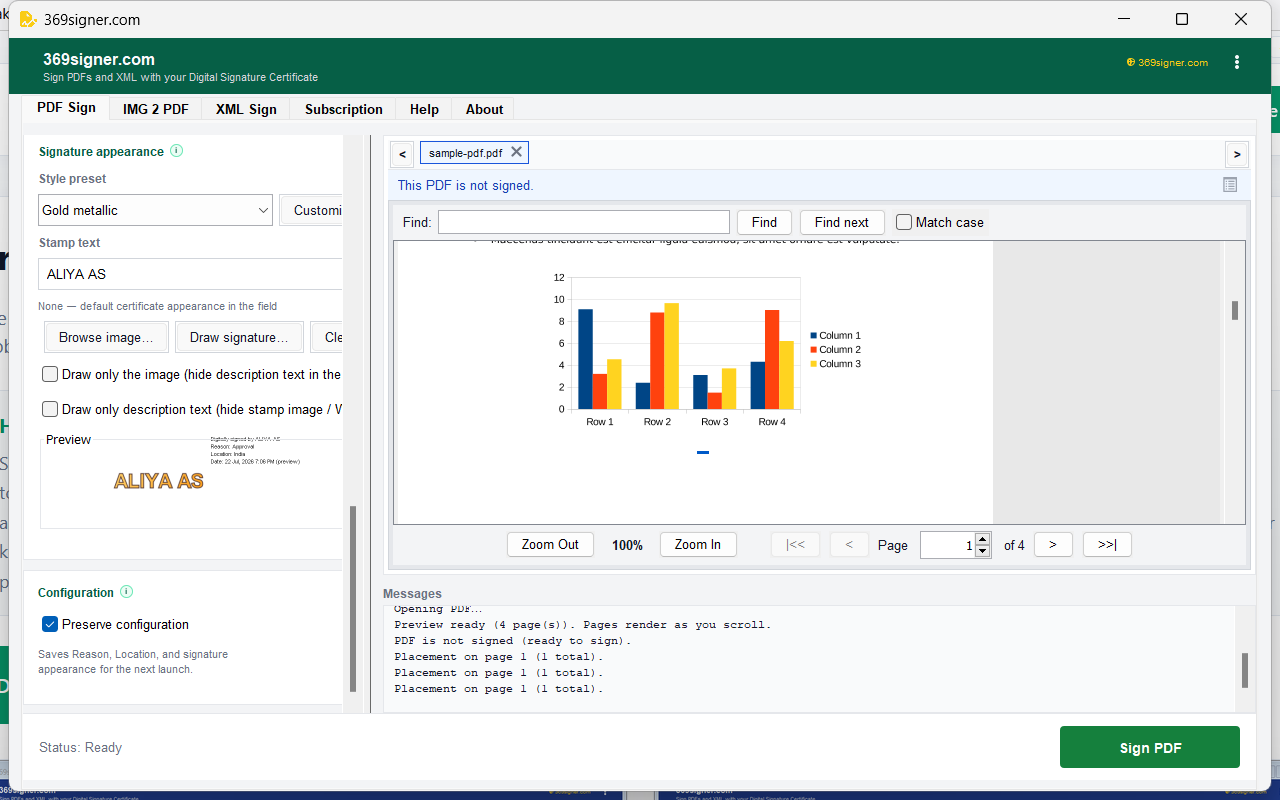Click the Zoom In button

point(698,544)
